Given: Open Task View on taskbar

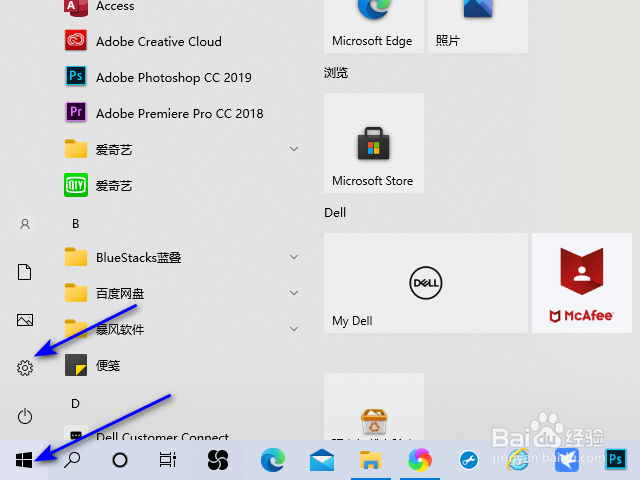Looking at the screenshot, I should coord(168,460).
